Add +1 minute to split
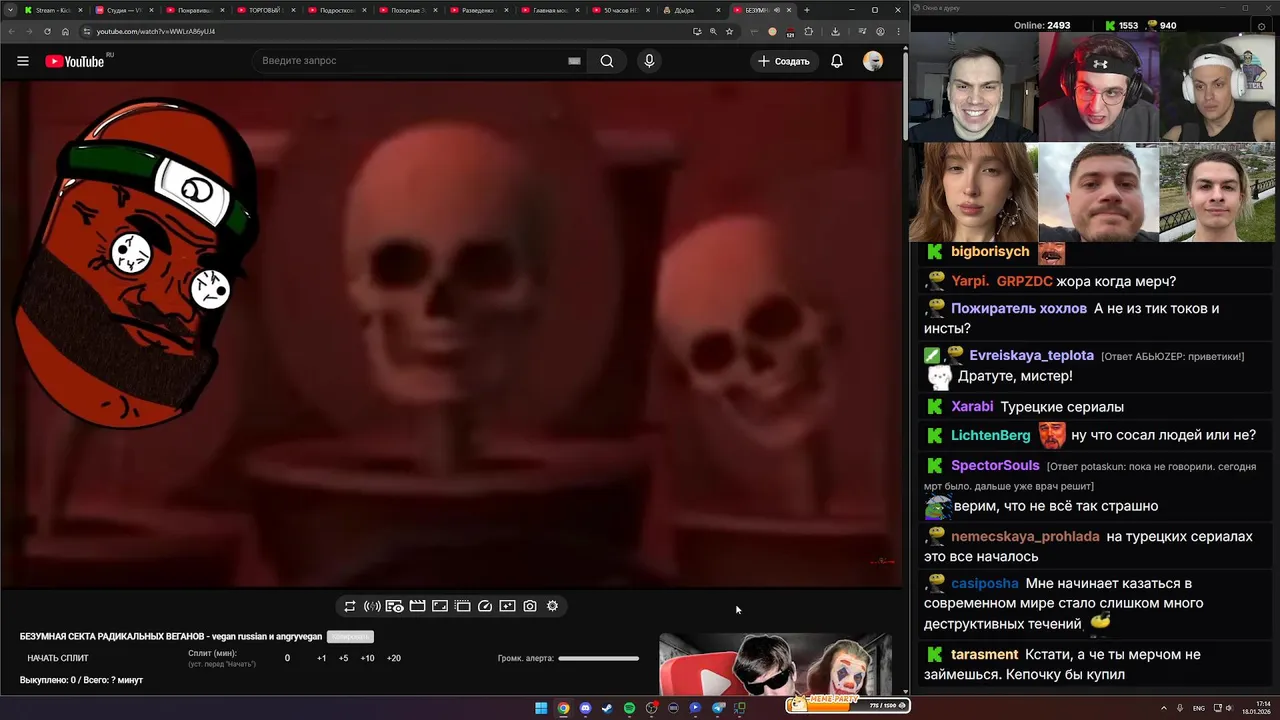This screenshot has height=720, width=1280. [x=321, y=658]
